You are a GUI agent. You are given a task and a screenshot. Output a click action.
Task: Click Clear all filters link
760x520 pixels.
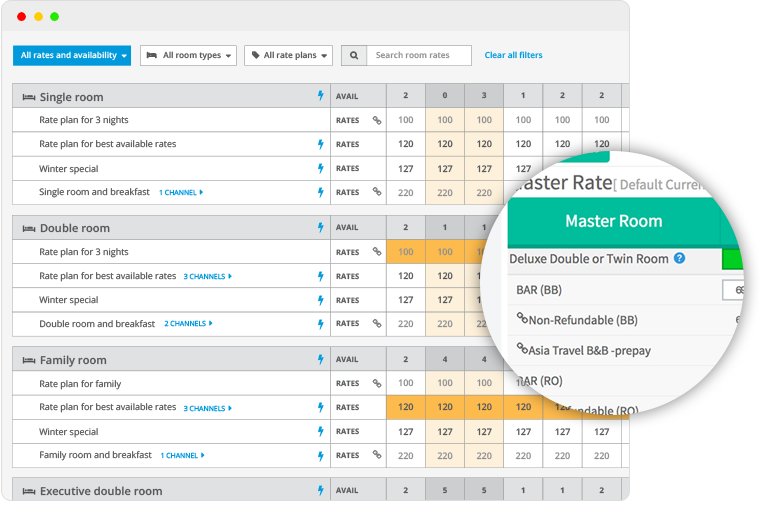point(513,55)
